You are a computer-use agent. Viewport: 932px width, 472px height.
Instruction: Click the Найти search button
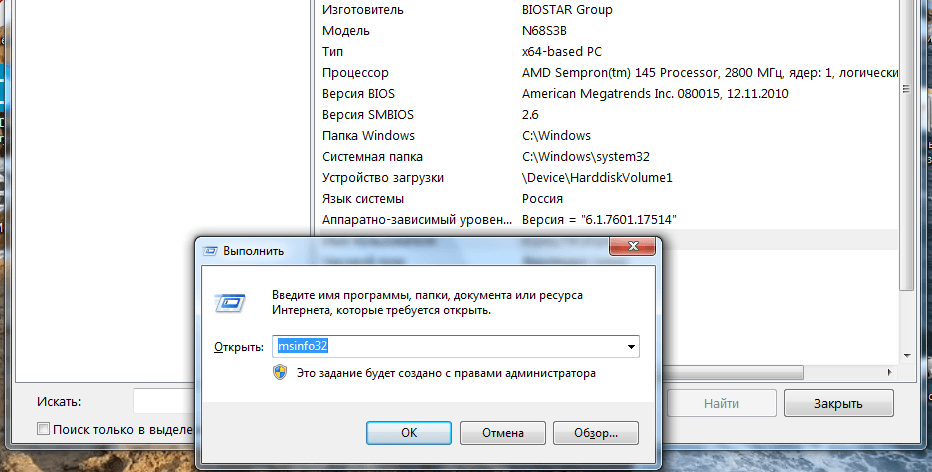[721, 403]
